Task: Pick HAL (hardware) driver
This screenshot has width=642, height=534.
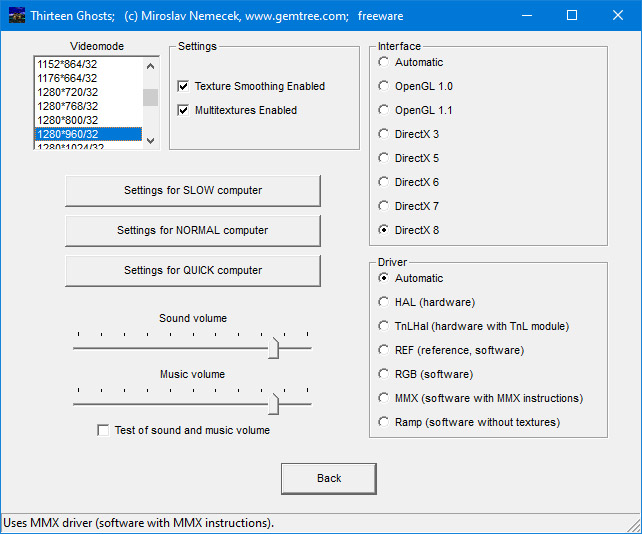Action: 384,303
